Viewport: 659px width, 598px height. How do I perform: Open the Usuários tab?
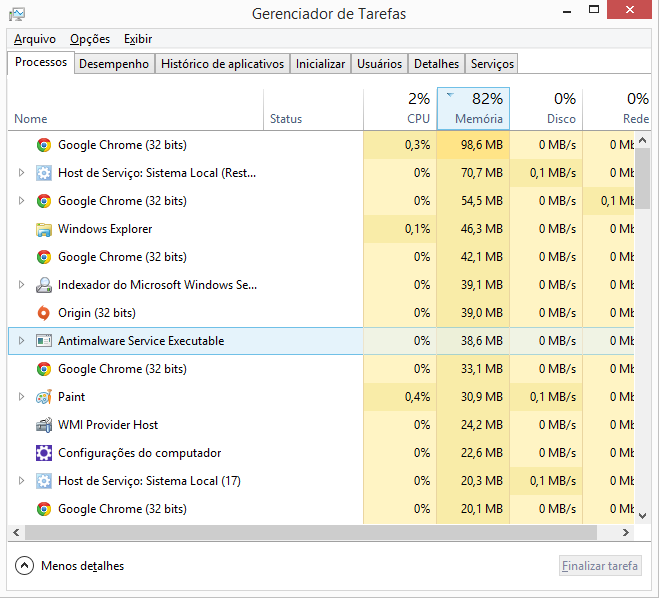(380, 64)
